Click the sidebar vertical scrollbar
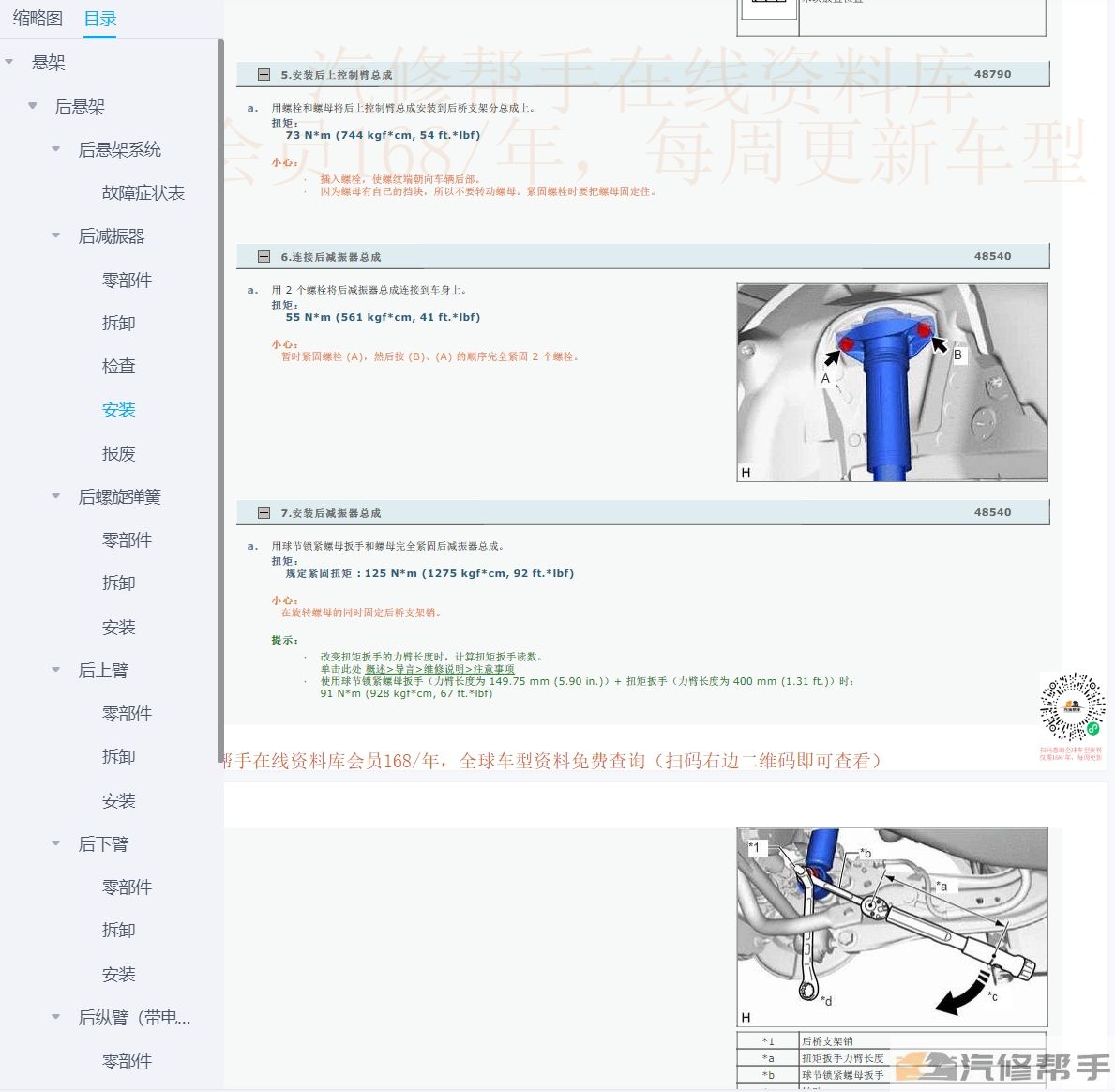1115x1092 pixels. [220, 399]
